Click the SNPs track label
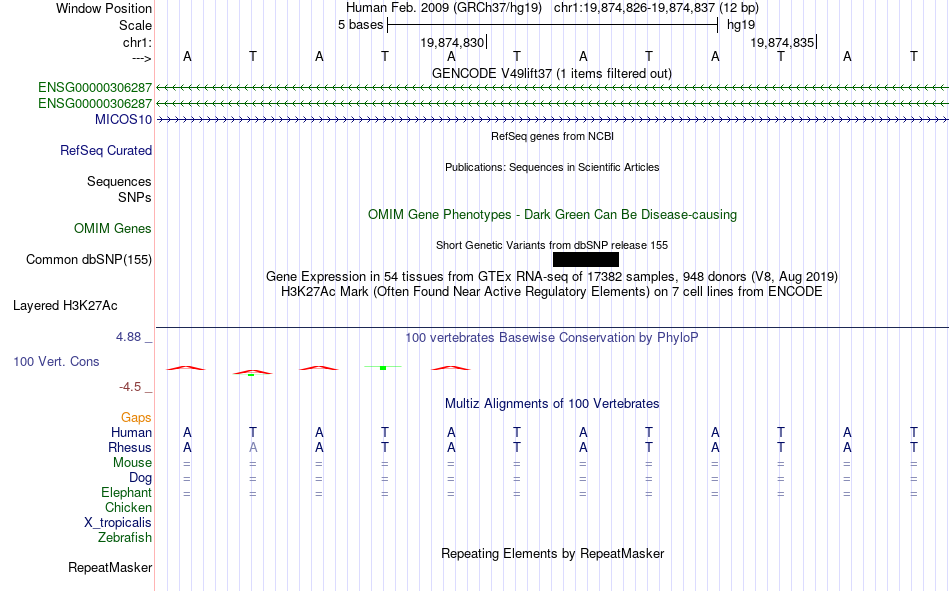Screen dimensions: 950x591 135,197
